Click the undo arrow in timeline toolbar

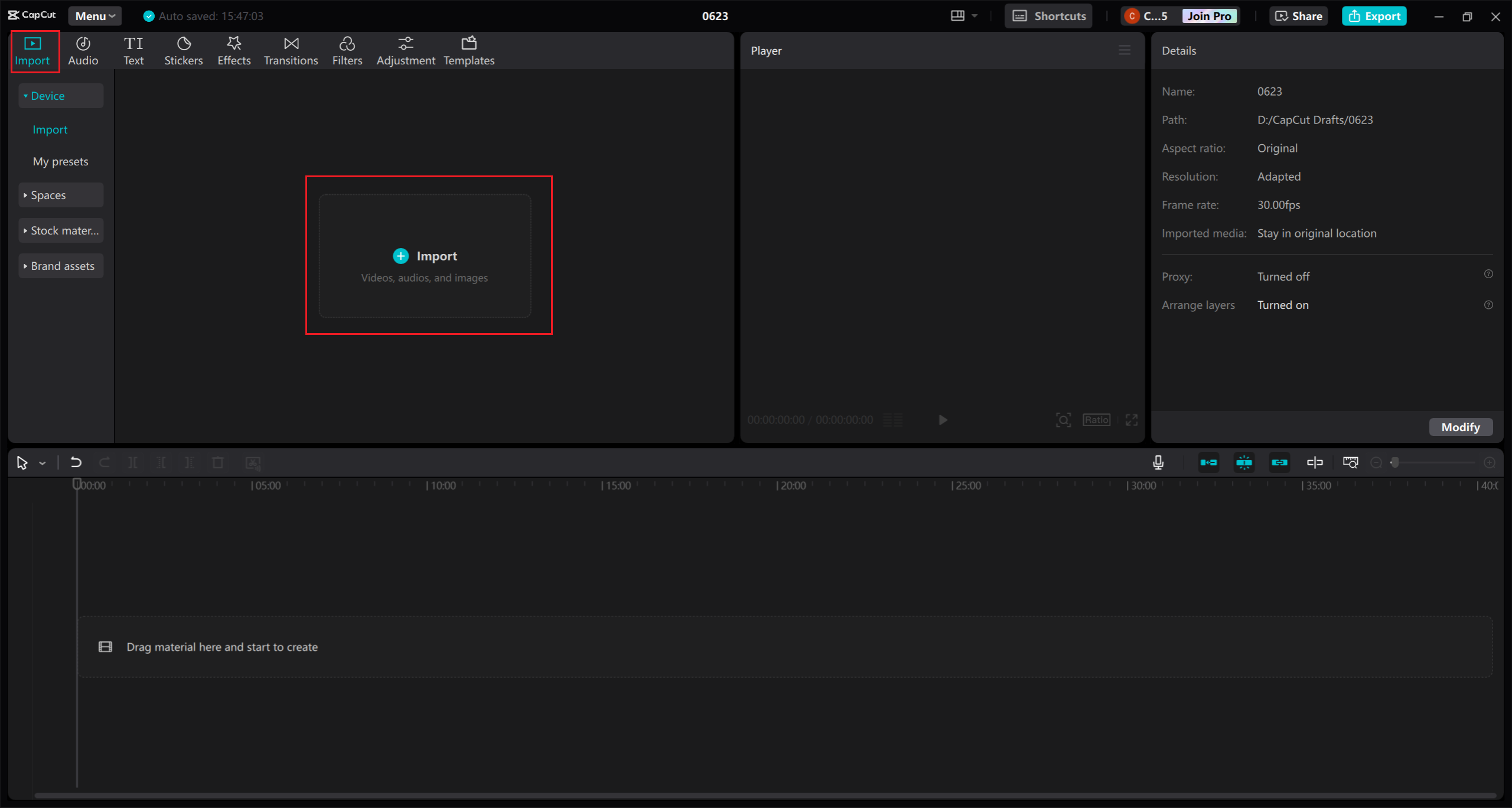pyautogui.click(x=76, y=462)
